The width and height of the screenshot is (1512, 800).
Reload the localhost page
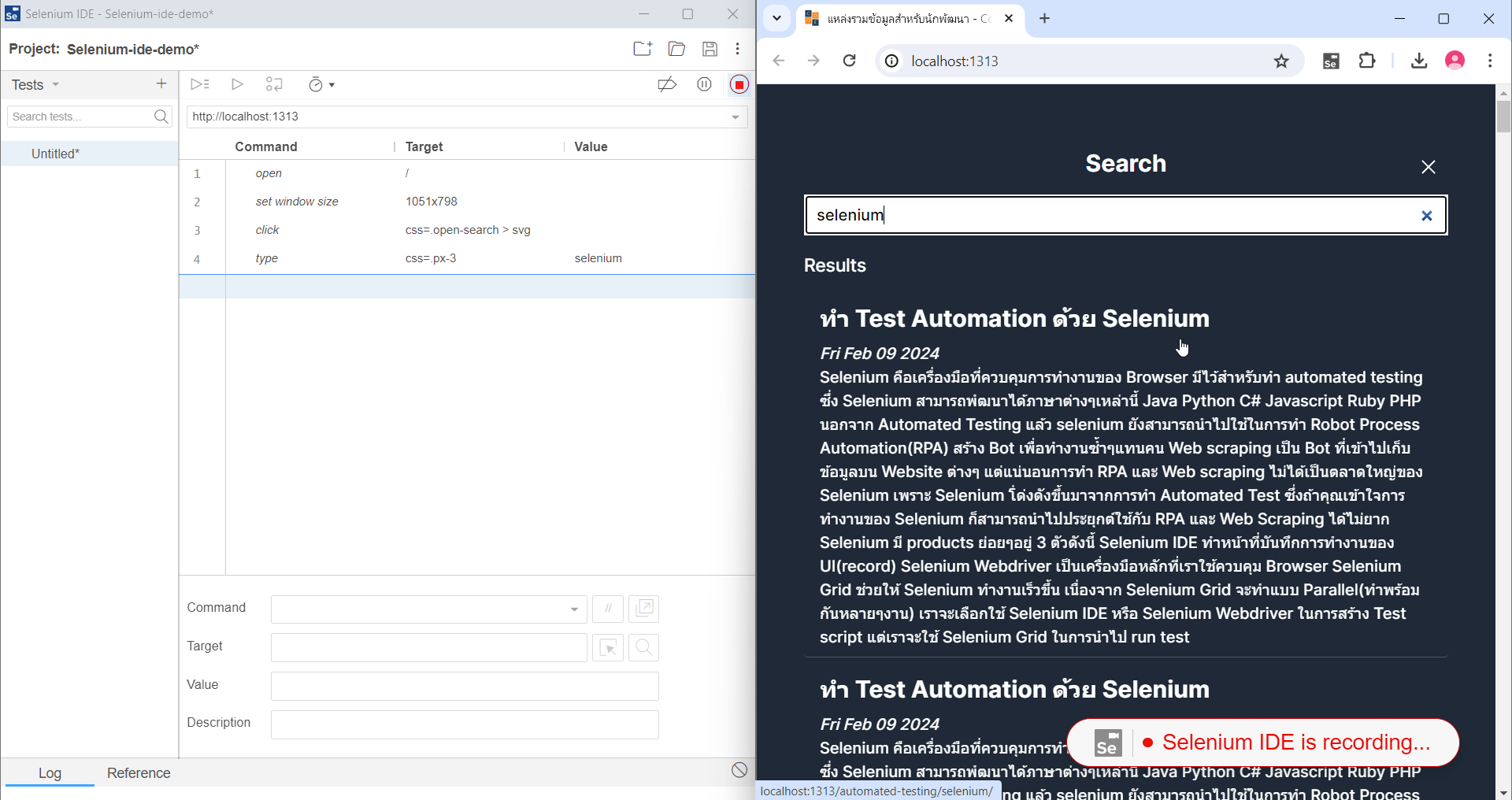[850, 61]
